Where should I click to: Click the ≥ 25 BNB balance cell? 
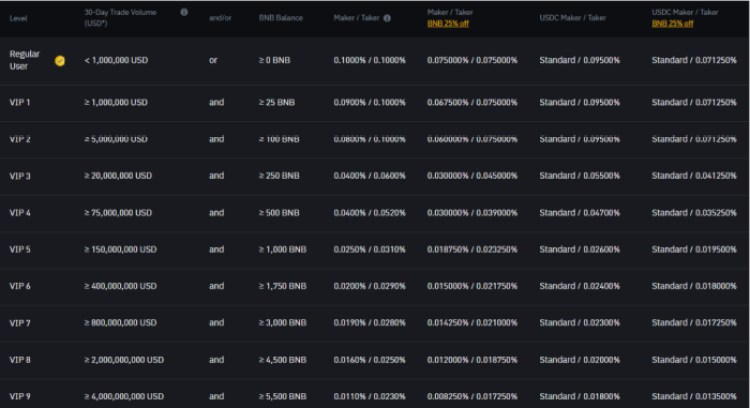point(277,102)
